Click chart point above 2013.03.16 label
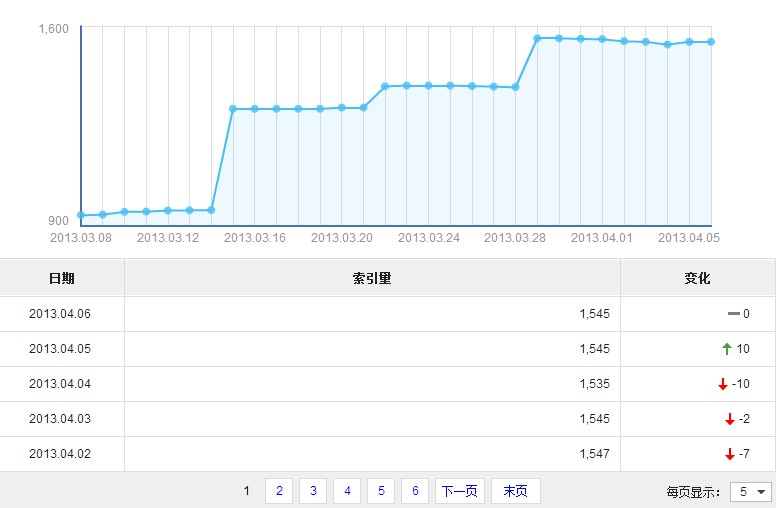This screenshot has width=784, height=508. pyautogui.click(x=254, y=108)
